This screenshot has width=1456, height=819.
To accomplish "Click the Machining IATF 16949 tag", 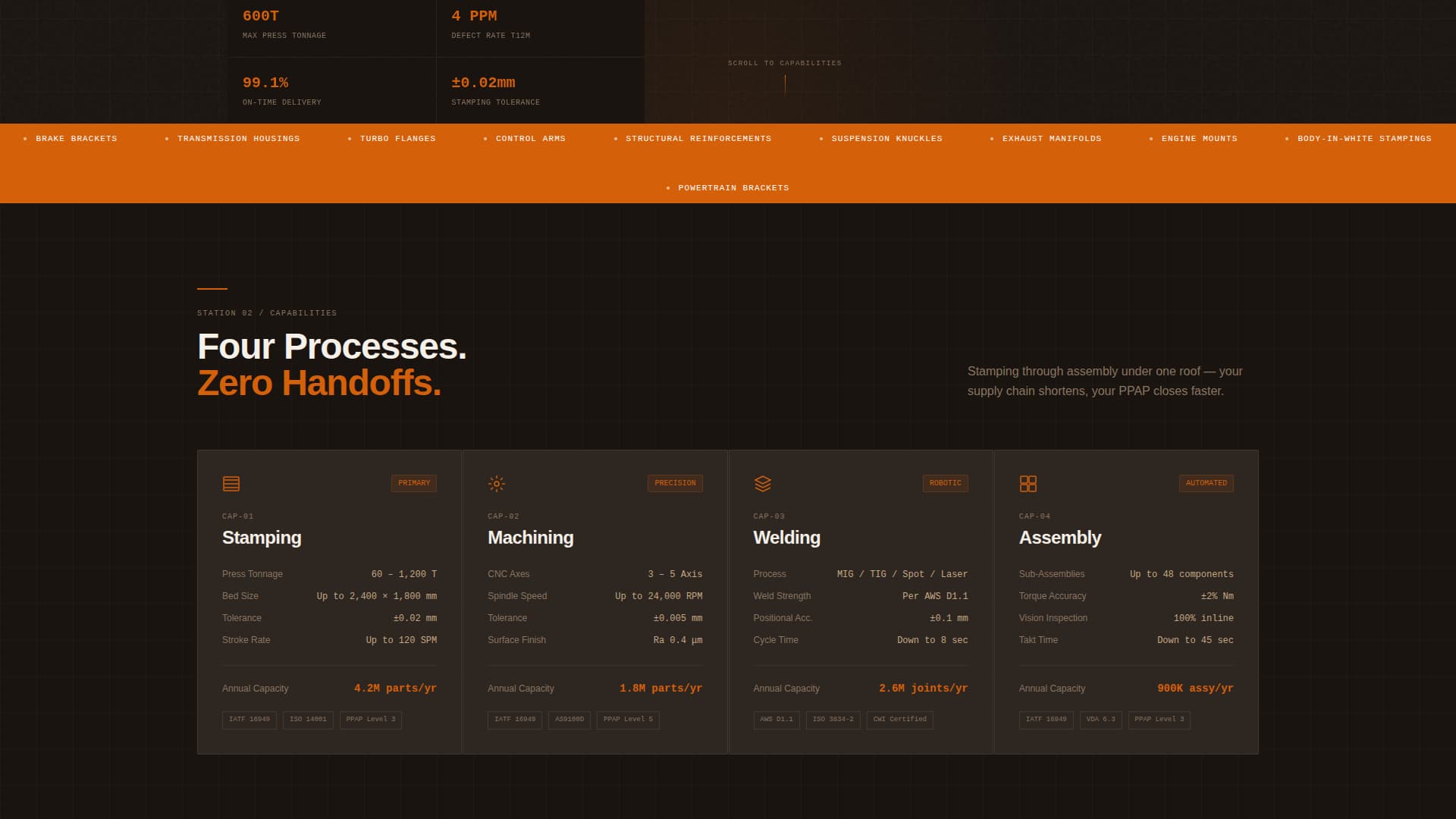I will pos(515,720).
